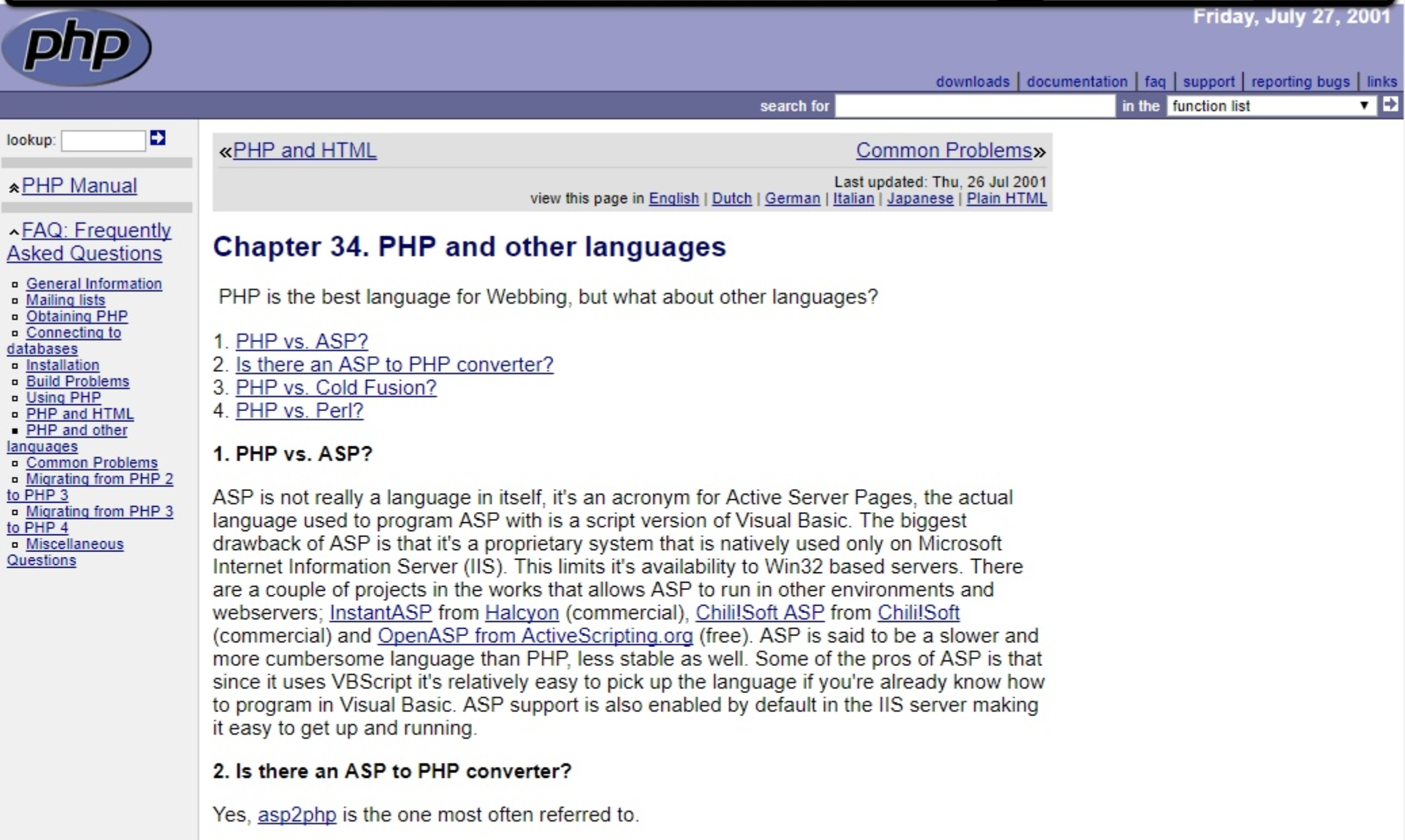Image resolution: width=1405 pixels, height=840 pixels.
Task: Open PHP and other languages sidebar link
Action: tap(67, 438)
